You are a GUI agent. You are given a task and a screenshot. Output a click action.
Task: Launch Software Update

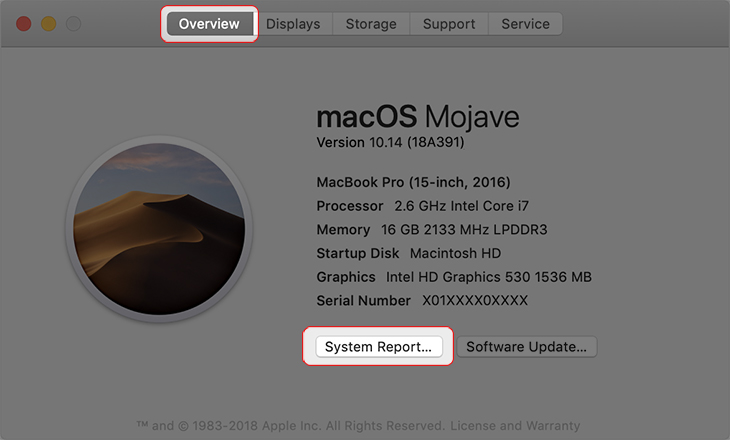[527, 347]
